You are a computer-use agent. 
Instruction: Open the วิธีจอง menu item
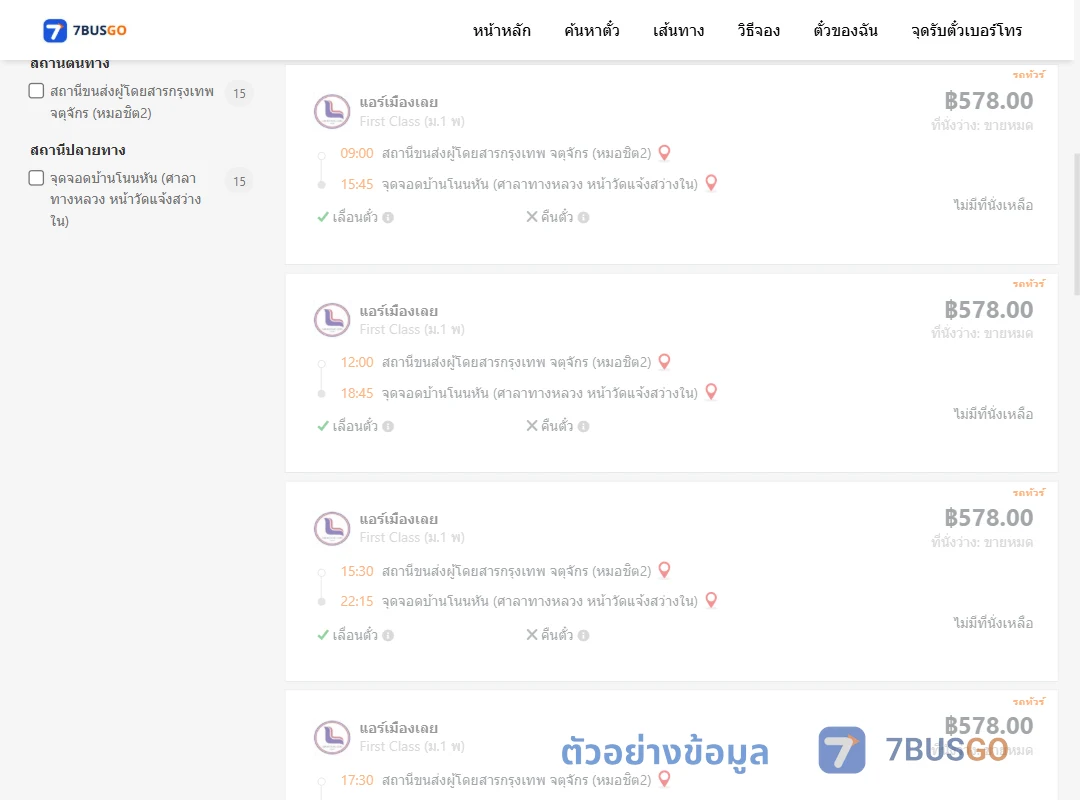pos(758,30)
